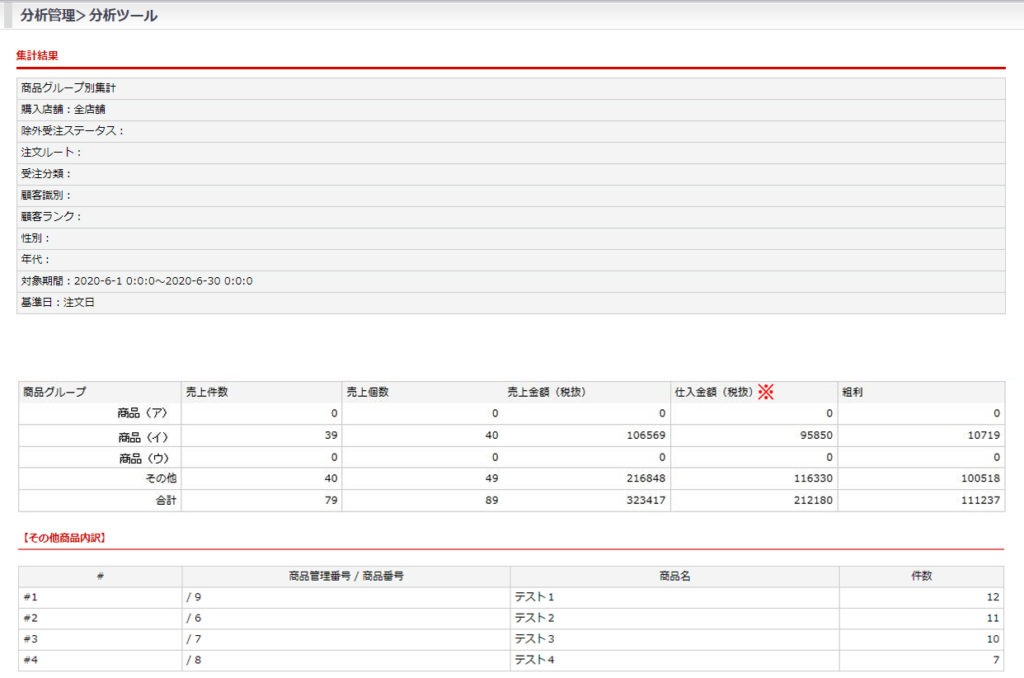This screenshot has height=678, width=1024.
Task: Select the gross profit value 10719
Action: pos(984,436)
